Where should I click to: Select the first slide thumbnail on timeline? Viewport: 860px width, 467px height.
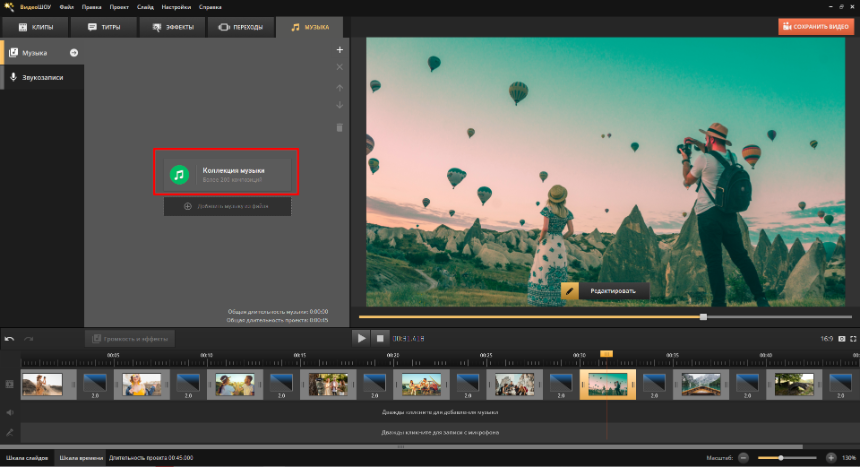pyautogui.click(x=42, y=384)
